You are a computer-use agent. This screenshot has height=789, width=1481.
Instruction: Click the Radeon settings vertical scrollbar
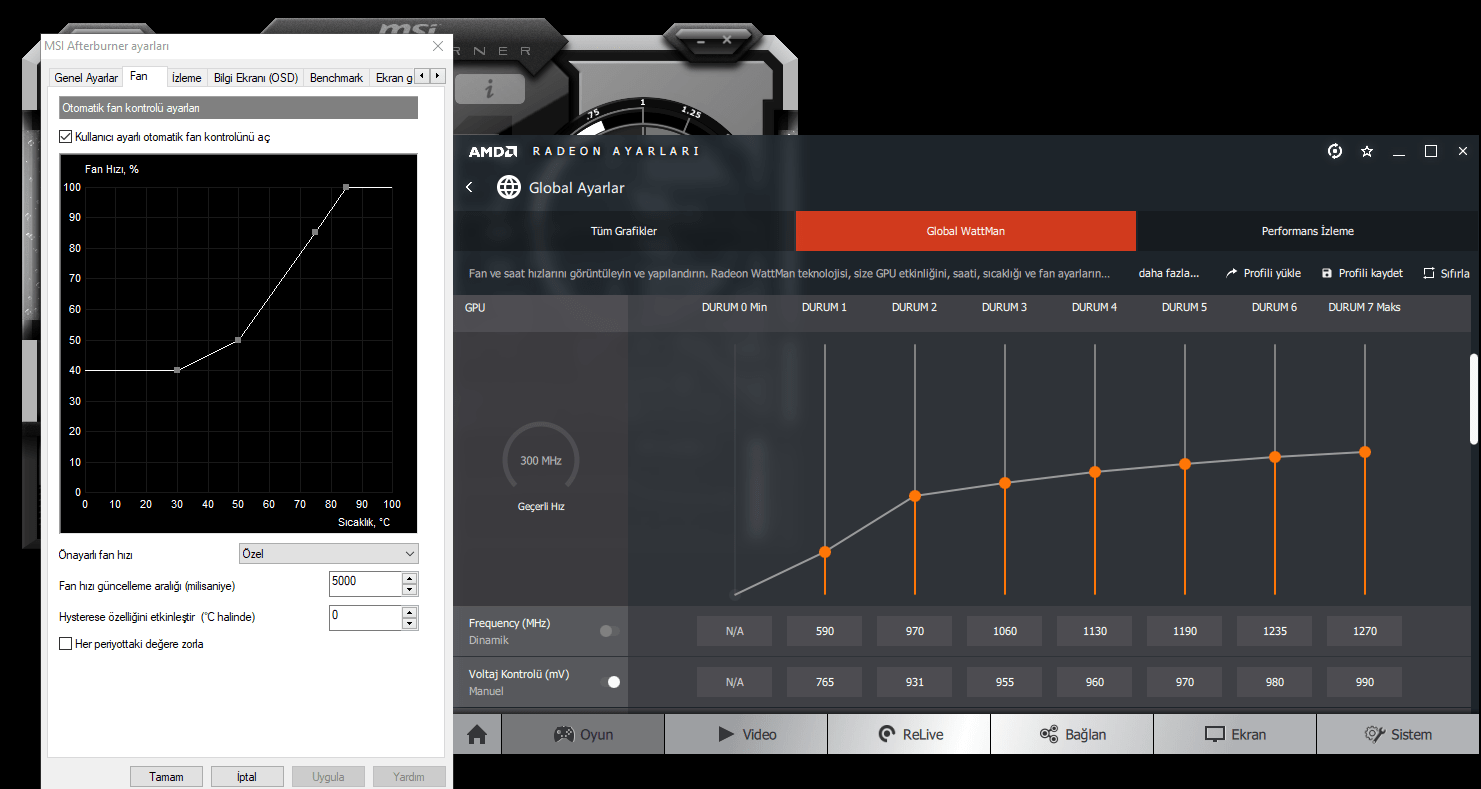click(x=1473, y=399)
